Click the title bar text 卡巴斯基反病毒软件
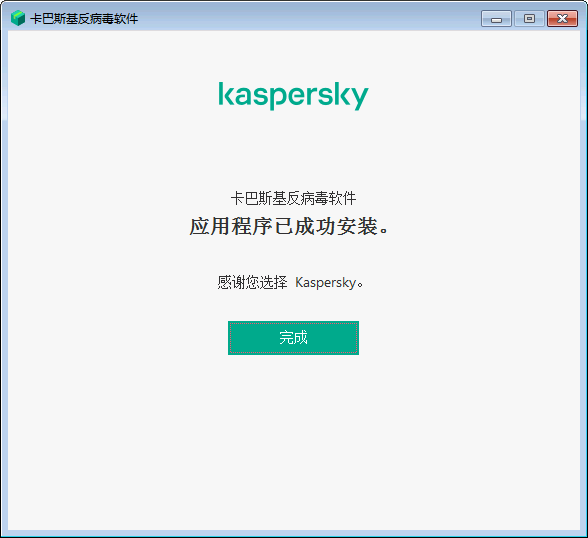 click(x=84, y=19)
